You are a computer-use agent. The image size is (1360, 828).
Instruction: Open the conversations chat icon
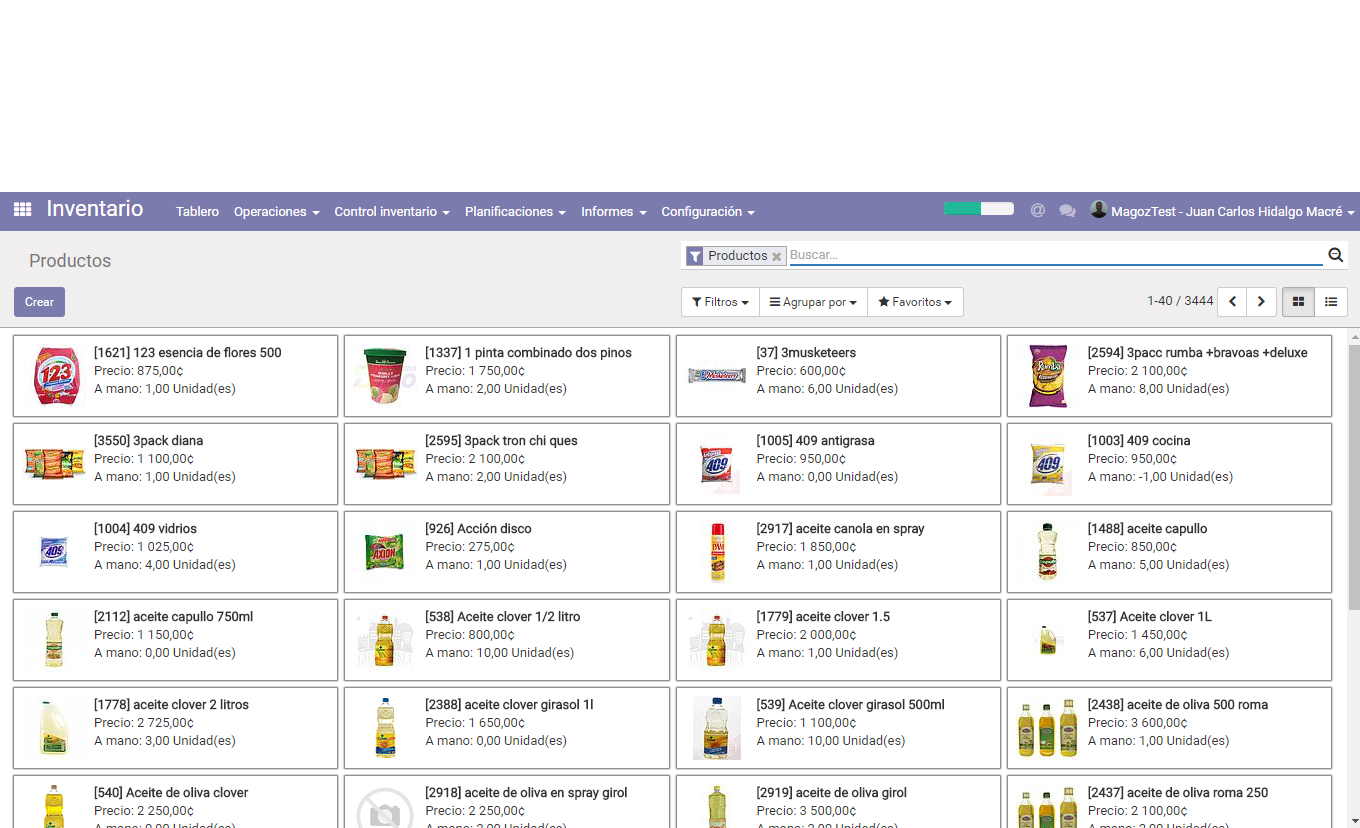click(1067, 211)
